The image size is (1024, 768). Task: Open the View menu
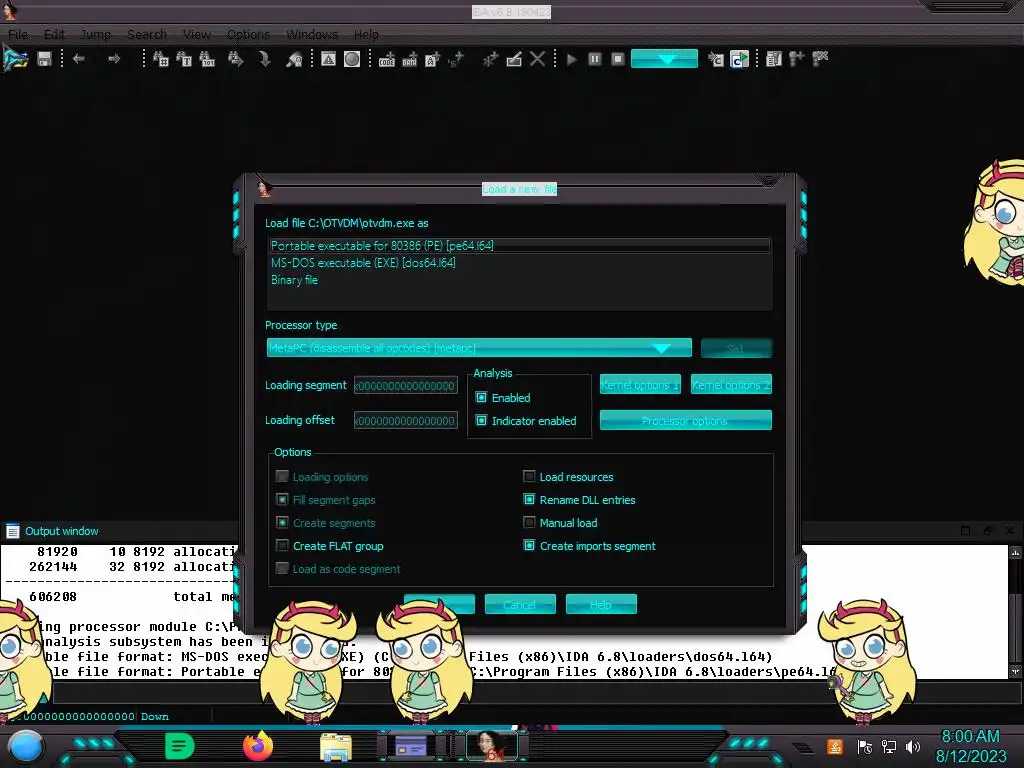click(x=197, y=34)
